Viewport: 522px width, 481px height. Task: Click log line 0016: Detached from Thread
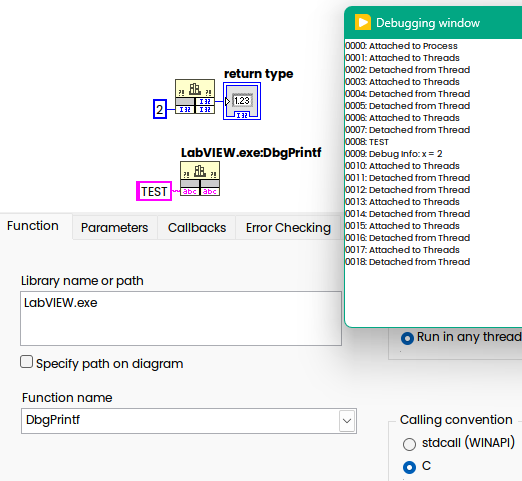pos(408,238)
